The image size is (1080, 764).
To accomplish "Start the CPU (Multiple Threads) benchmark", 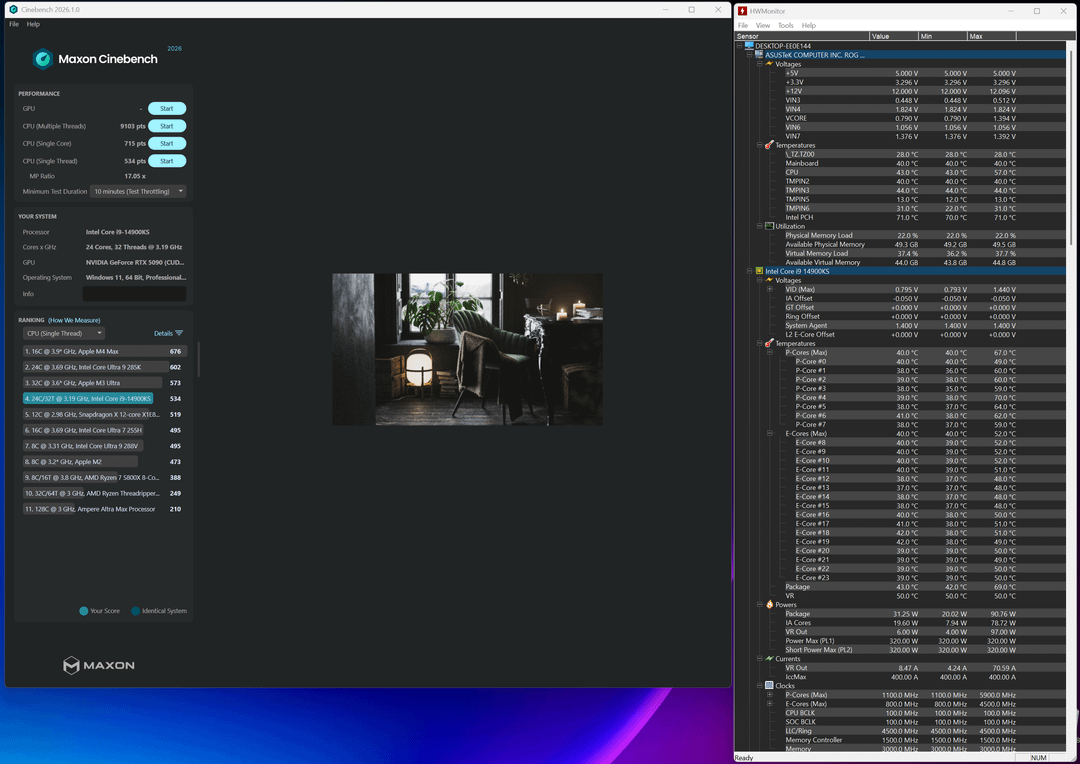I will pyautogui.click(x=167, y=126).
